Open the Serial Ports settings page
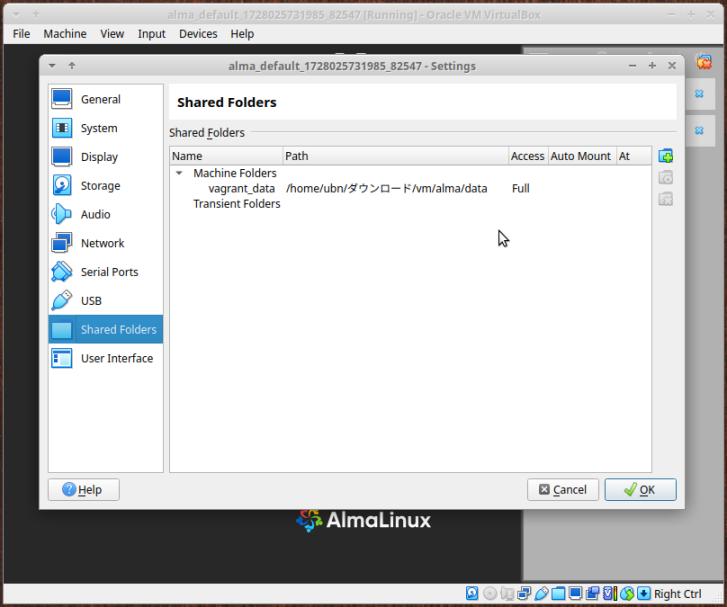727x607 pixels. tap(106, 272)
